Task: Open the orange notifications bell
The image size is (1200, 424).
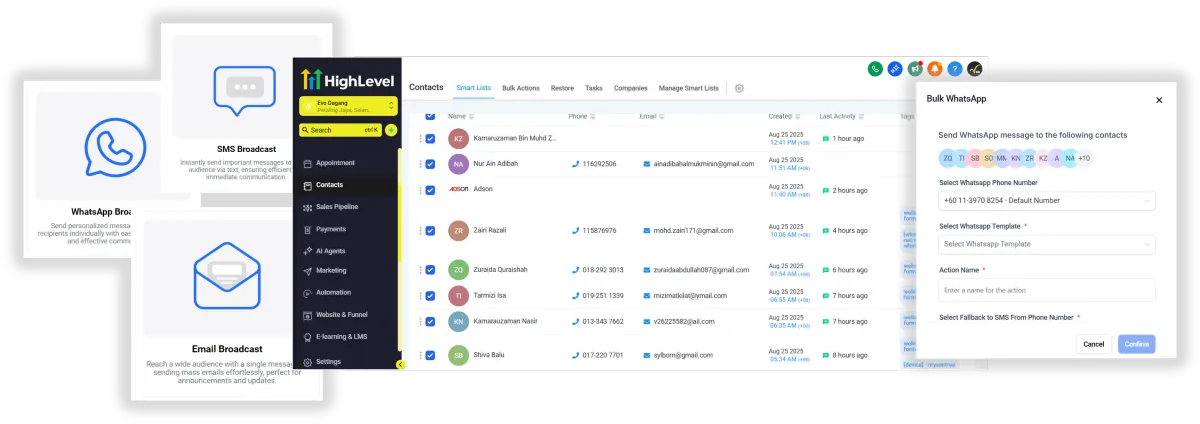Action: [x=935, y=69]
